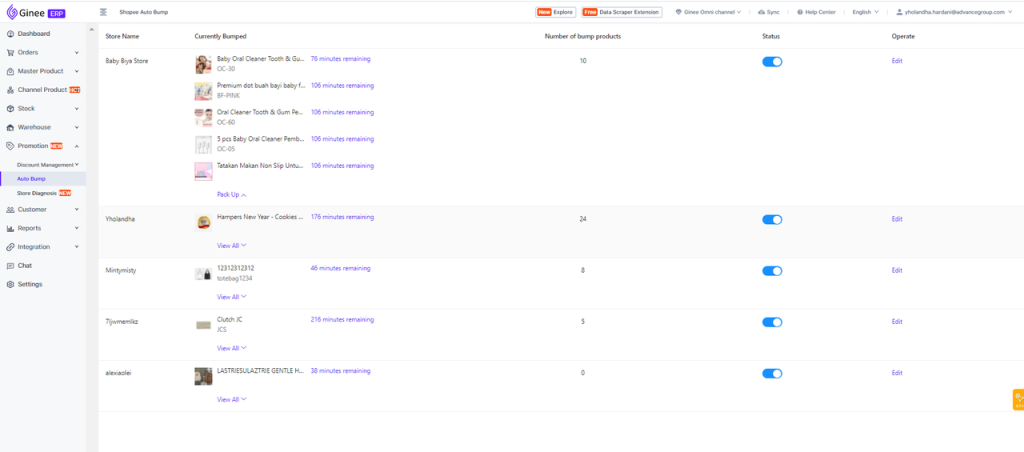Click '216 minutes remaining' text

[342, 319]
